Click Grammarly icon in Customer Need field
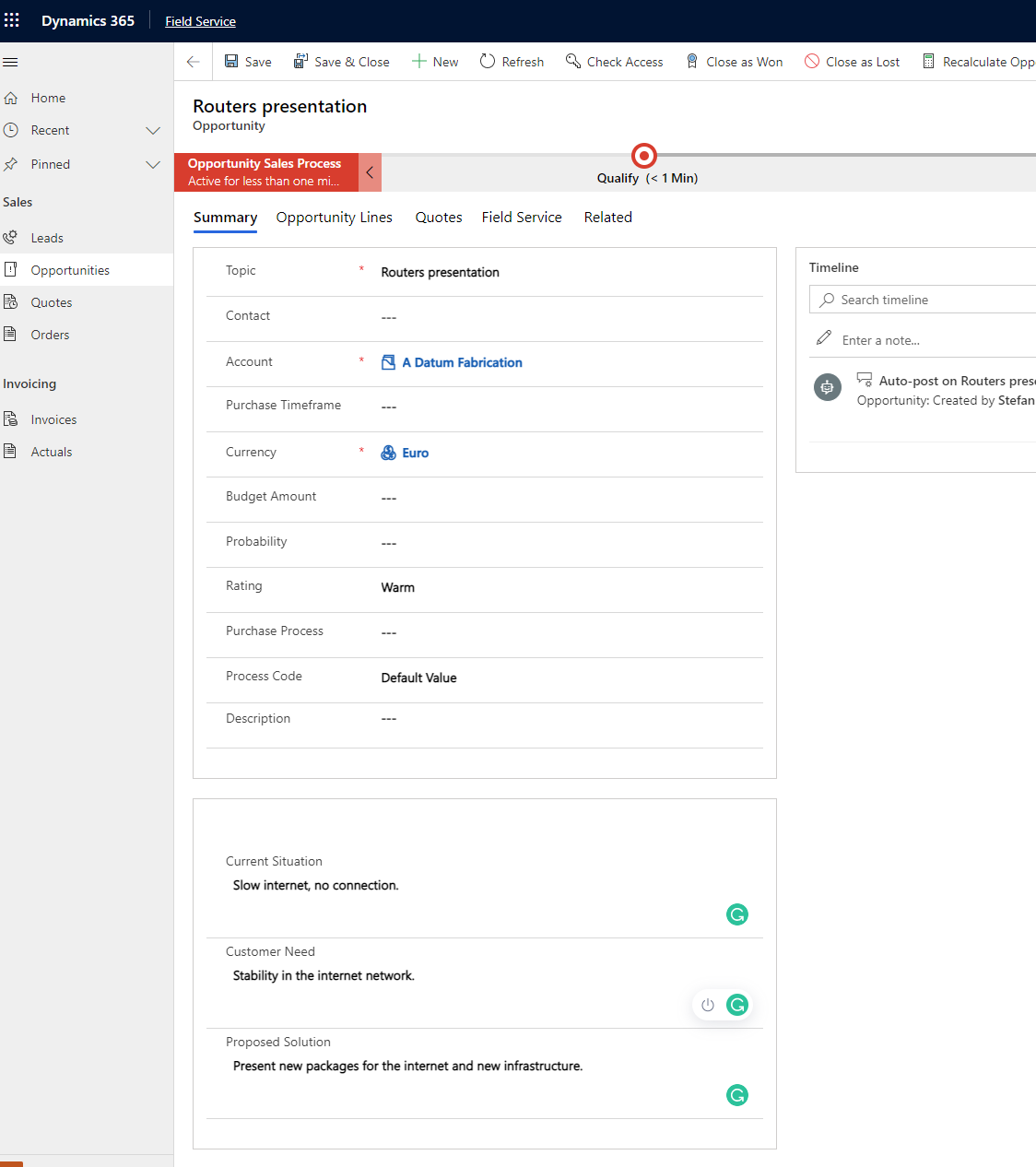Image resolution: width=1036 pixels, height=1167 pixels. click(x=737, y=1005)
